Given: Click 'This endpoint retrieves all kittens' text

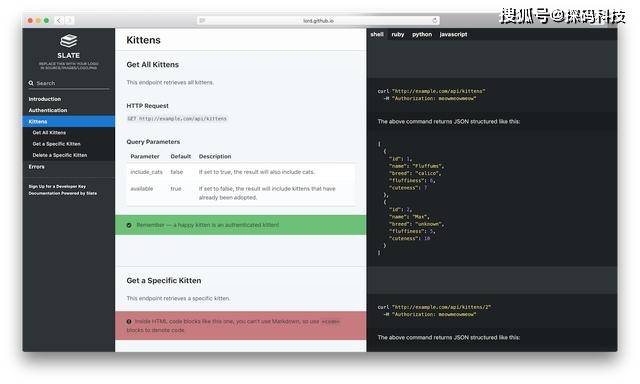Looking at the screenshot, I should click(x=170, y=82).
